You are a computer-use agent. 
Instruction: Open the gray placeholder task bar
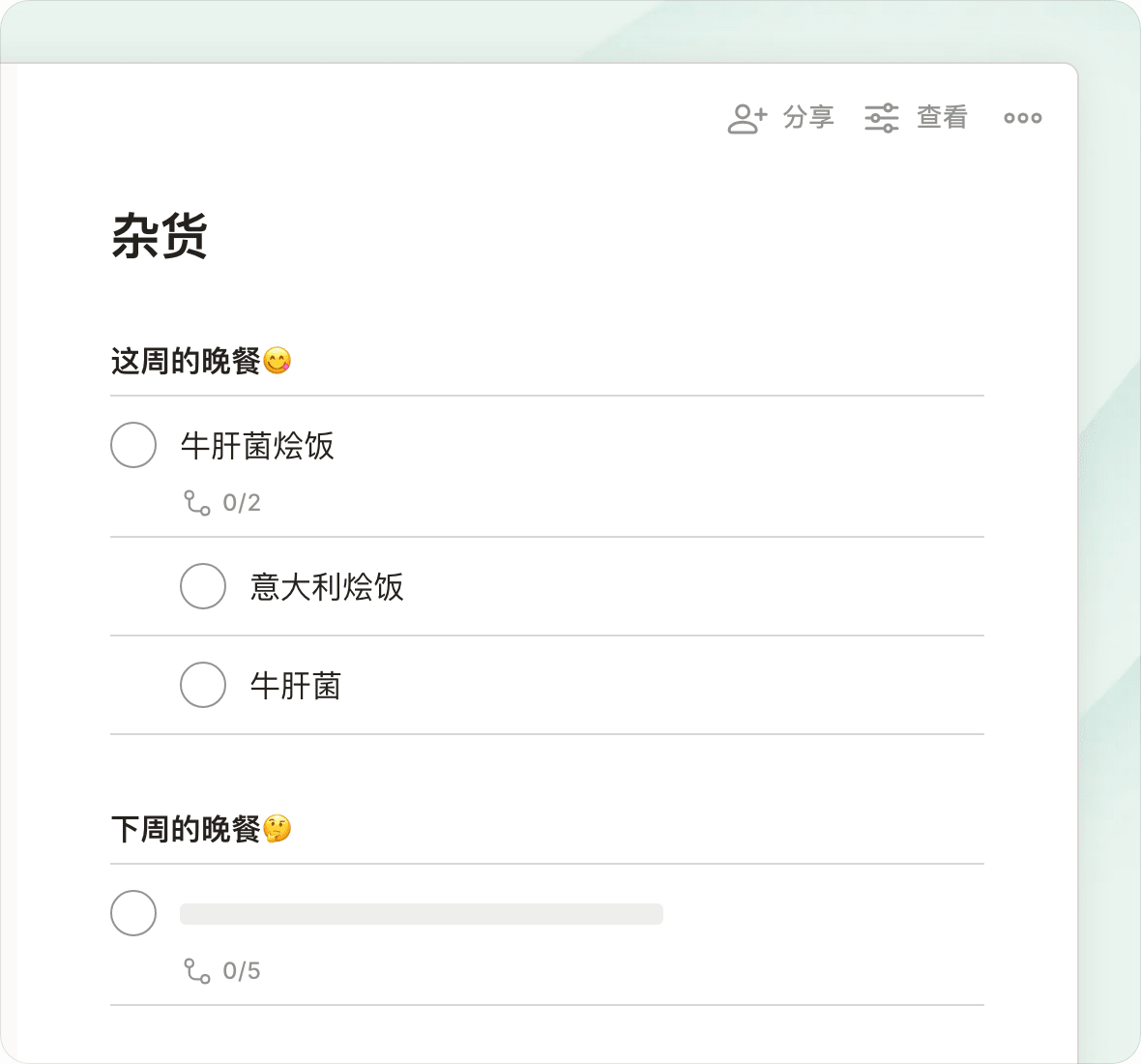(422, 914)
